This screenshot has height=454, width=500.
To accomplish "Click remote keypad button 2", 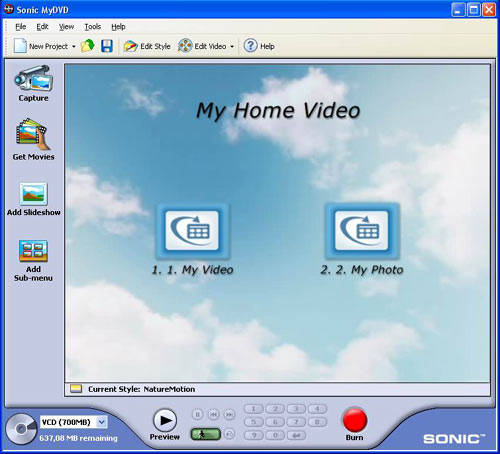I will (275, 409).
